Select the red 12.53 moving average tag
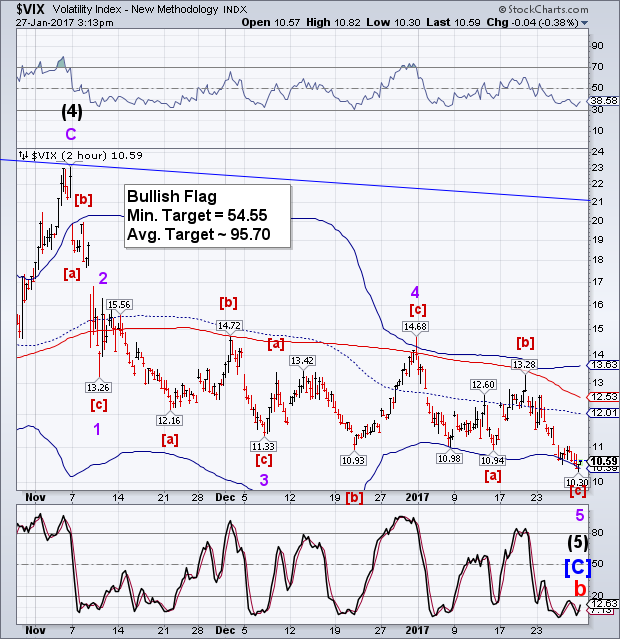The height and width of the screenshot is (639, 620). coord(601,397)
